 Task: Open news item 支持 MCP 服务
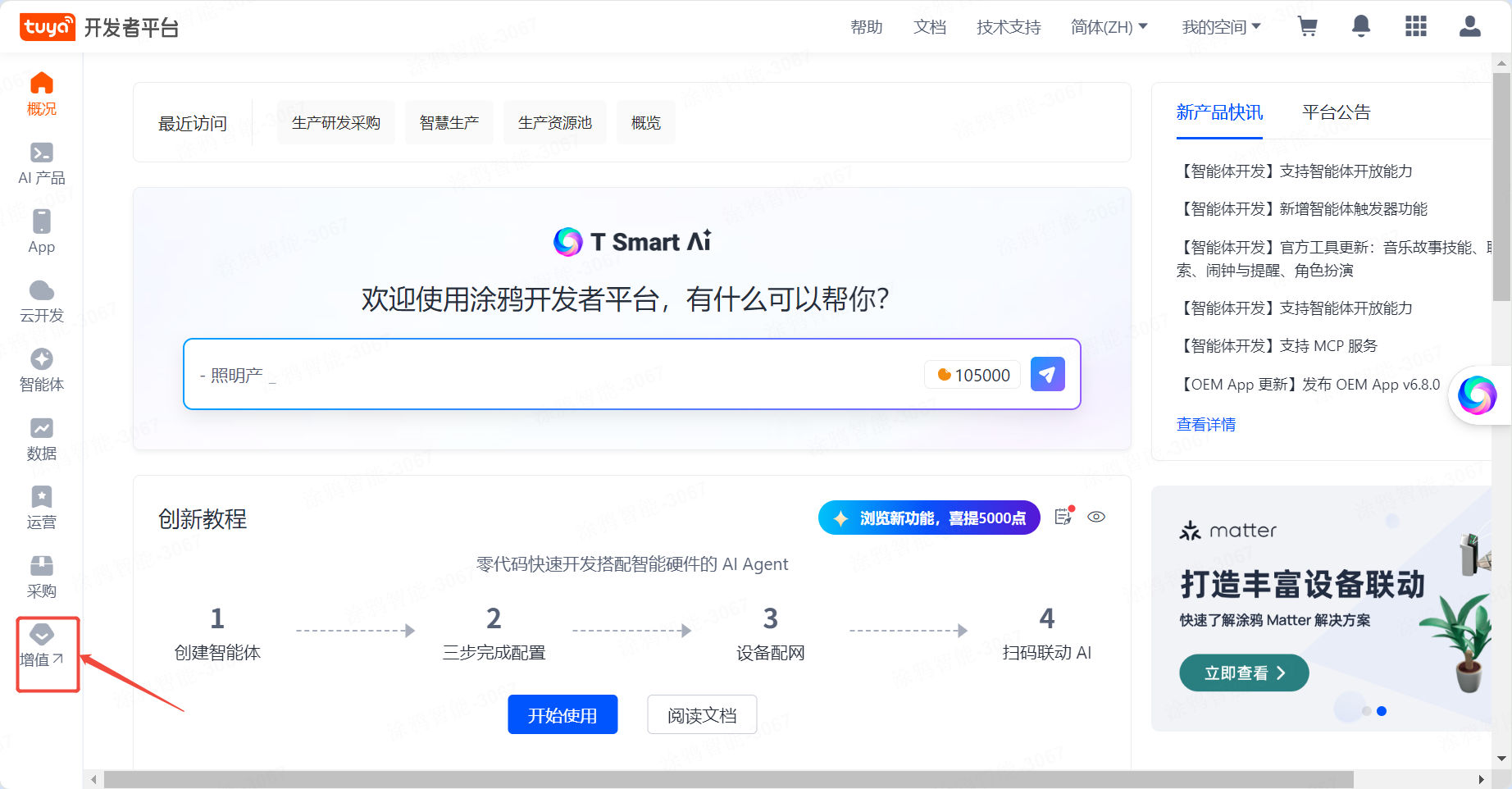coord(1277,346)
